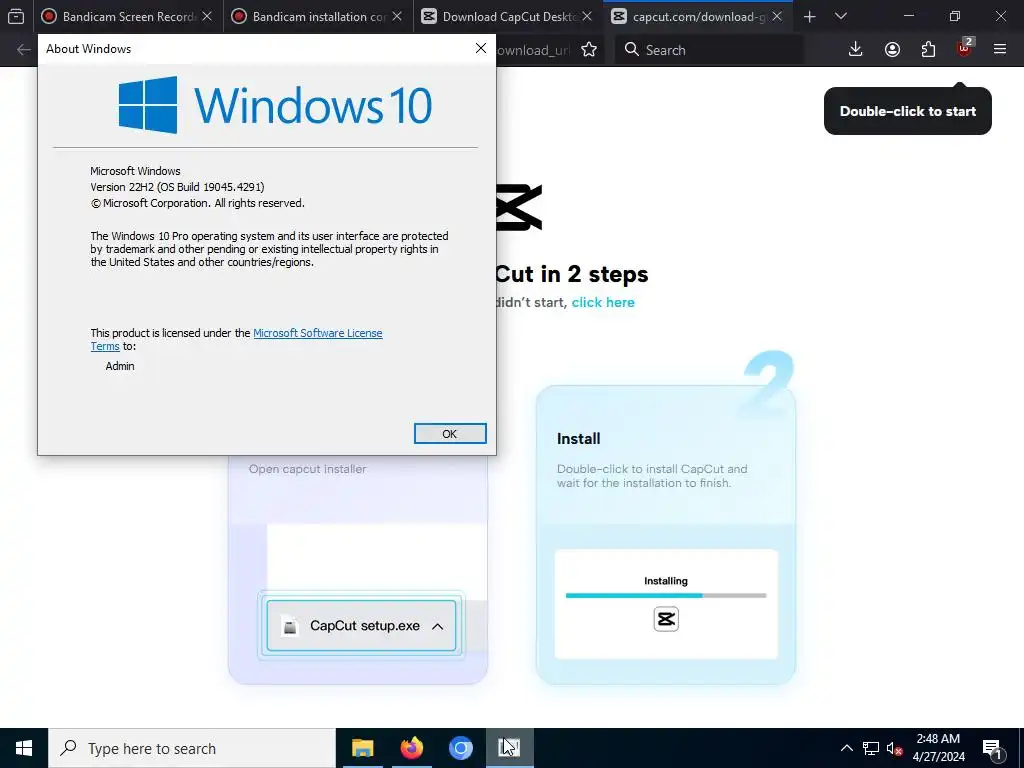
Task: Show hidden system tray icons
Action: tap(846, 748)
